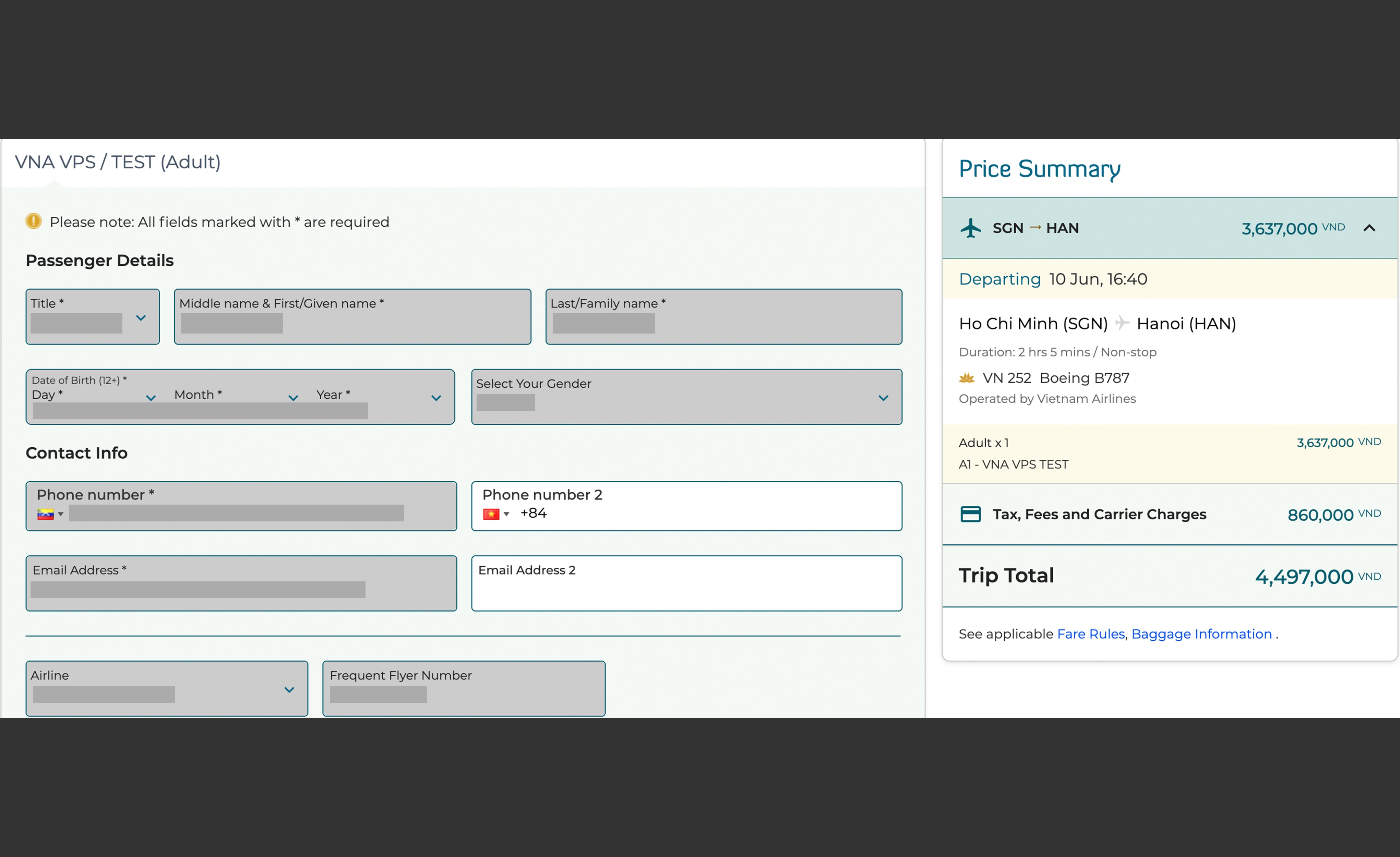The height and width of the screenshot is (857, 1400).
Task: Click the VN 252 Boeing B787 flight text
Action: [1056, 378]
